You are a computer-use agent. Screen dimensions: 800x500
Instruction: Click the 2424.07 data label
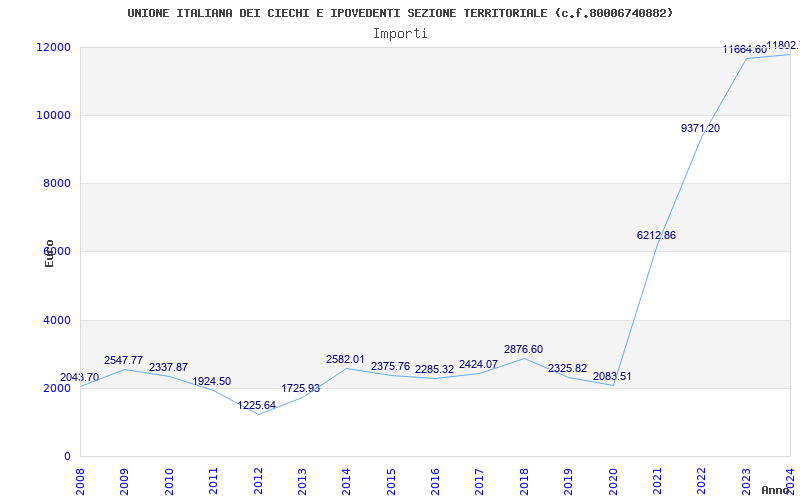[x=478, y=364]
